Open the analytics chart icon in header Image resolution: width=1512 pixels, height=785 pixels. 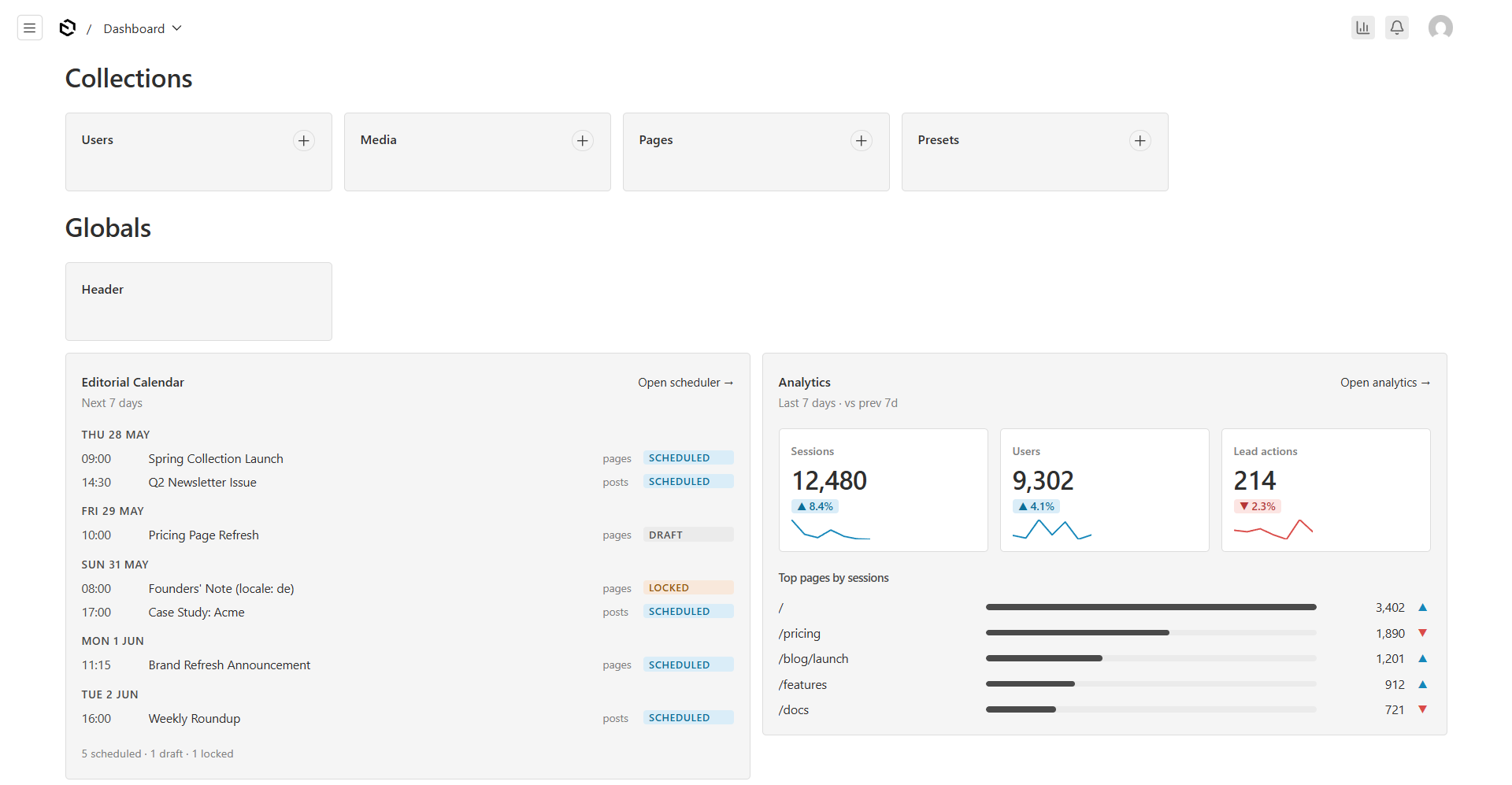pyautogui.click(x=1363, y=28)
